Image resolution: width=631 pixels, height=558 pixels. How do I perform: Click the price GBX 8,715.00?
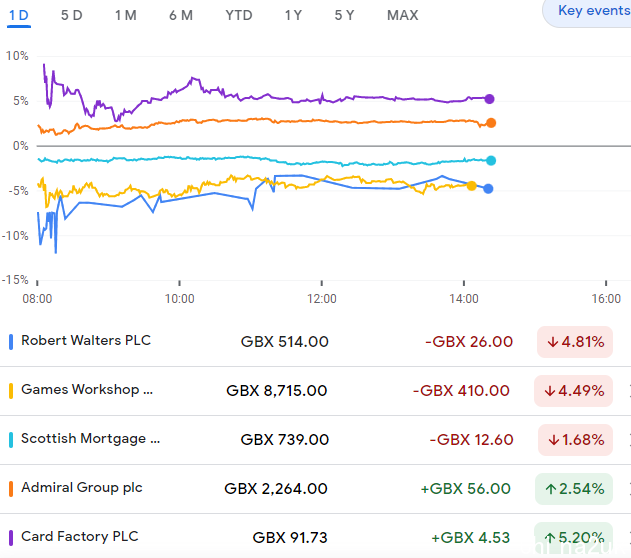point(277,391)
